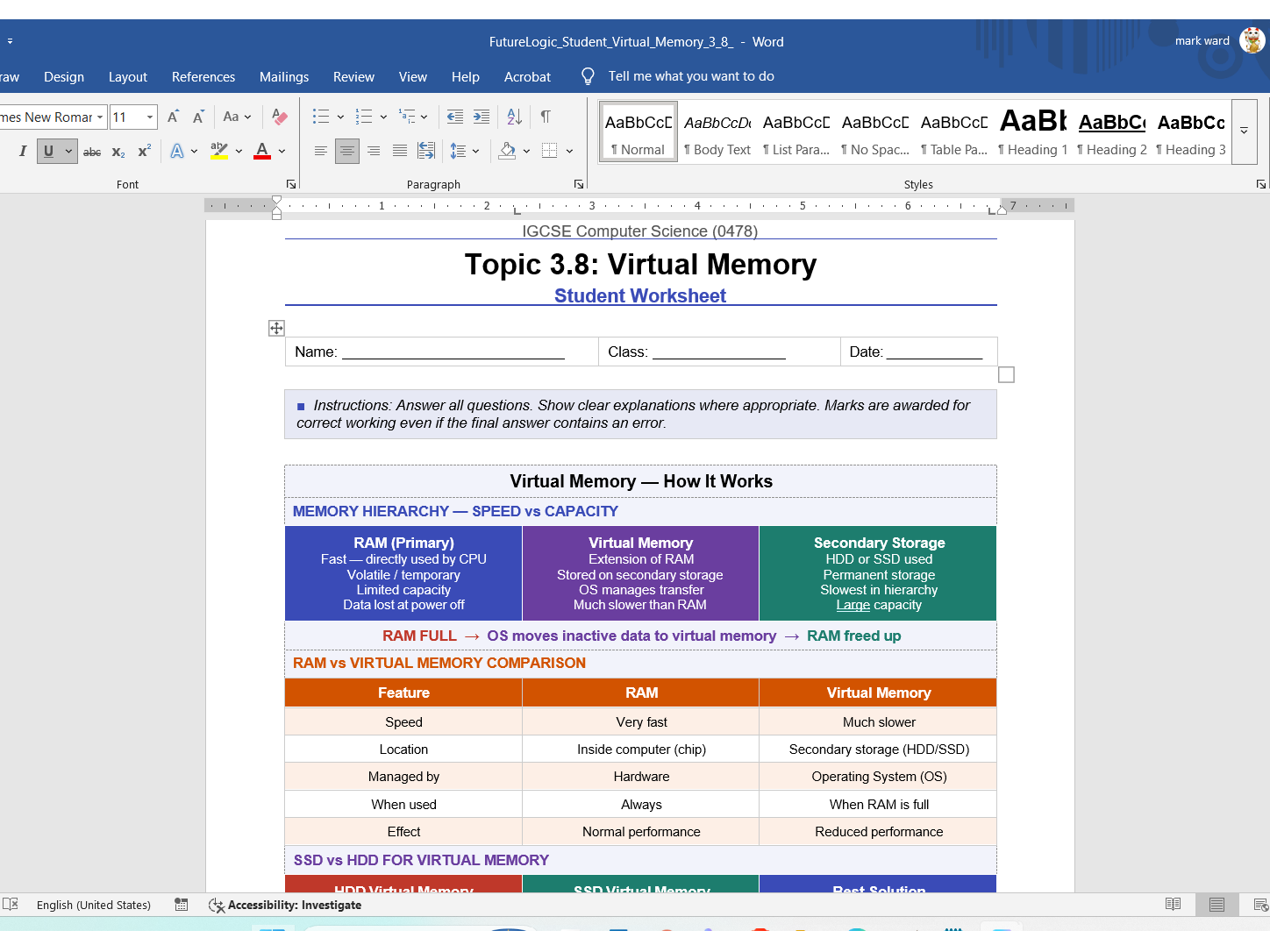The width and height of the screenshot is (1270, 952).
Task: Align text left
Action: coord(321,151)
